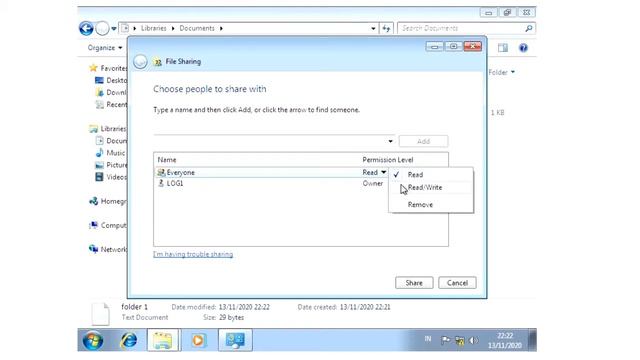
Task: Open Read permission dropdown for Everyone
Action: point(374,172)
